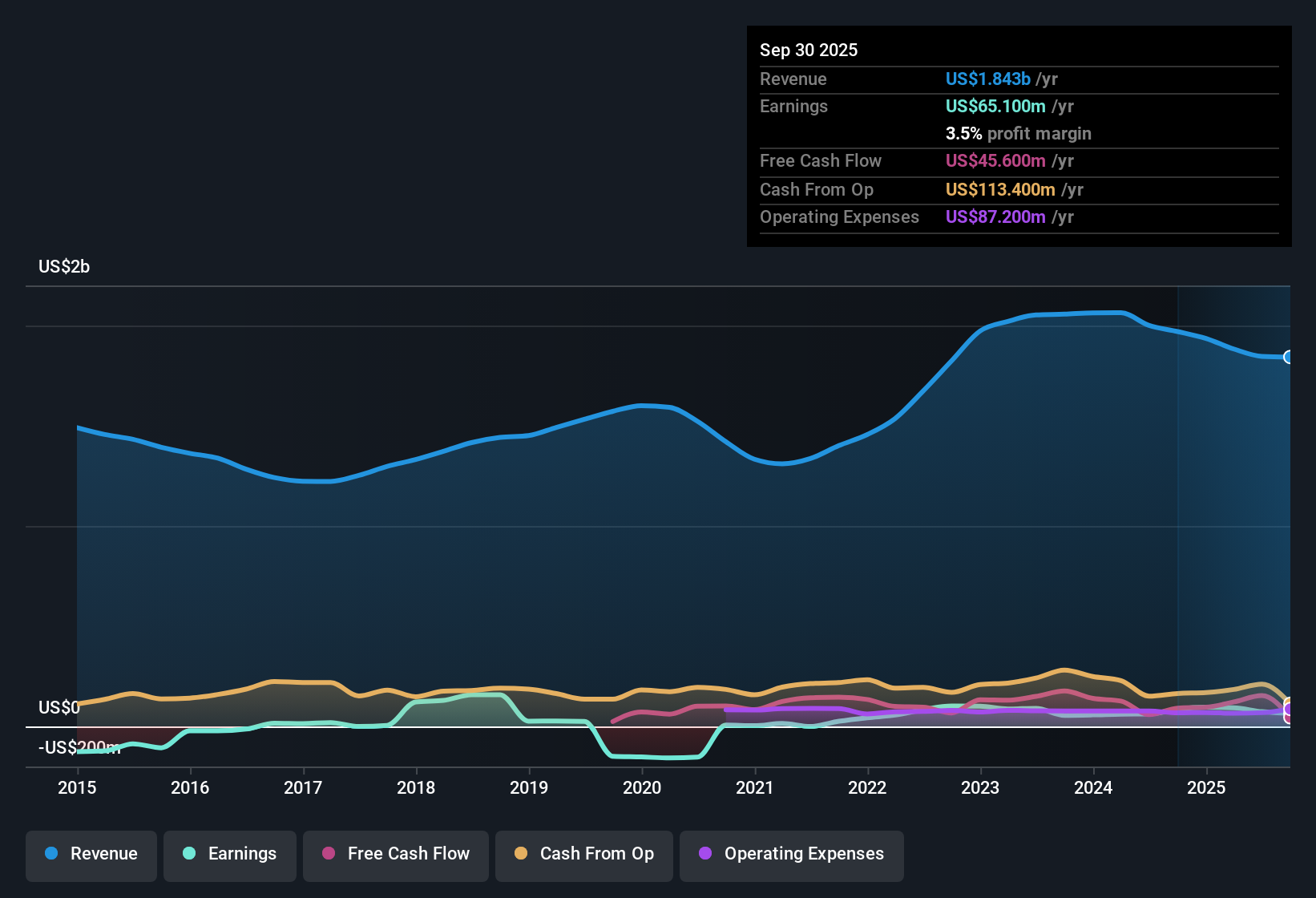The image size is (1316, 898).
Task: Select the purple Operating Expenses dot icon
Action: 704,854
